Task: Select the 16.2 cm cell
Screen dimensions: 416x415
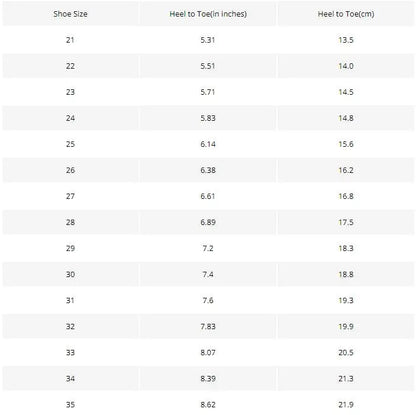Action: pos(346,170)
